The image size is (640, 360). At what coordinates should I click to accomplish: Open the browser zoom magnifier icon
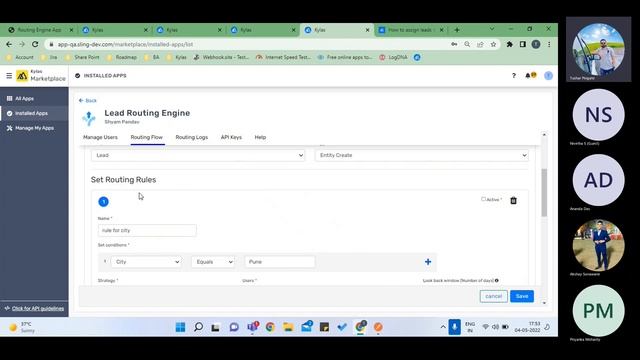(x=467, y=44)
